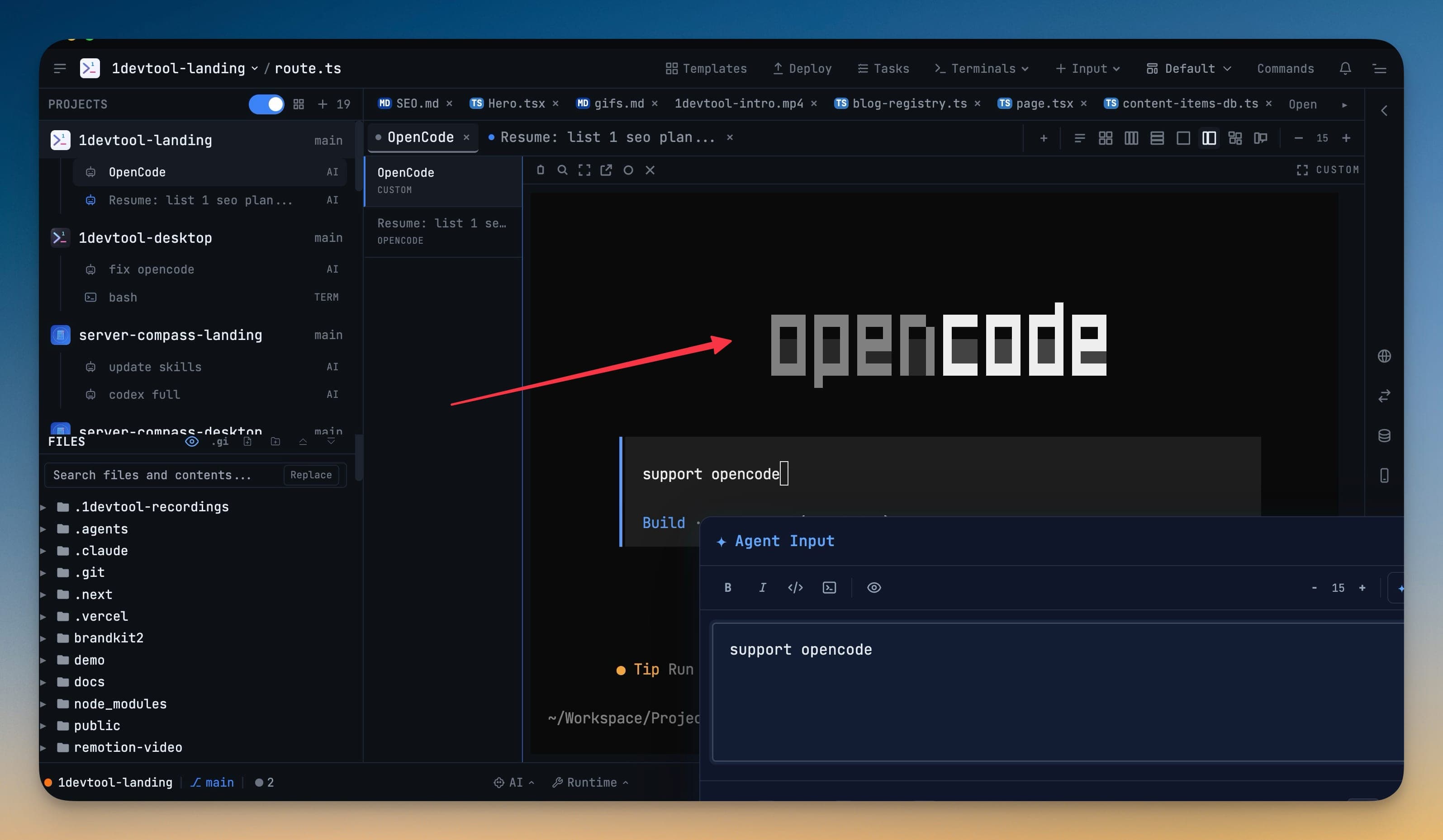Select the two-pane split layout icon
Image resolution: width=1443 pixels, height=840 pixels.
(1209, 138)
